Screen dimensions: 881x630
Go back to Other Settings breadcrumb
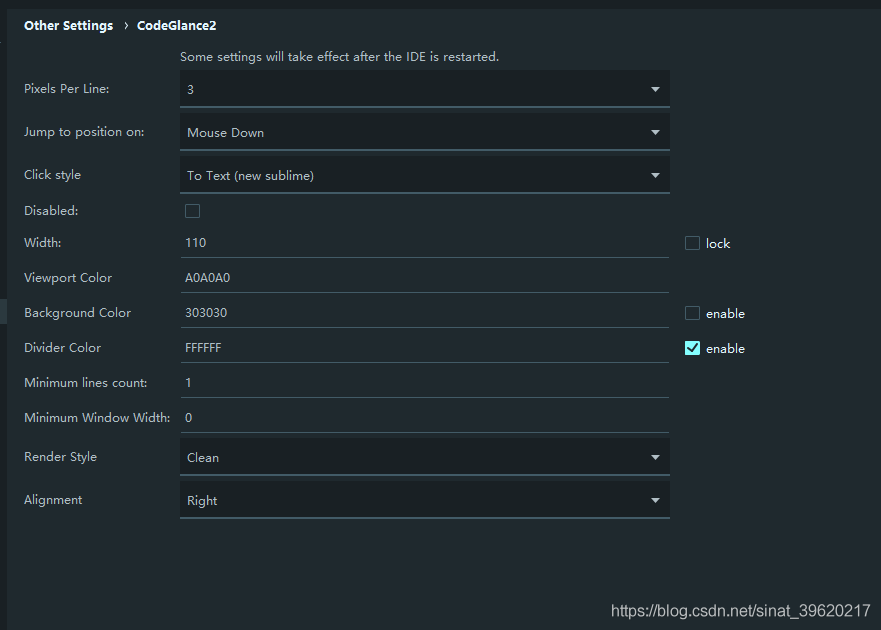tap(69, 26)
